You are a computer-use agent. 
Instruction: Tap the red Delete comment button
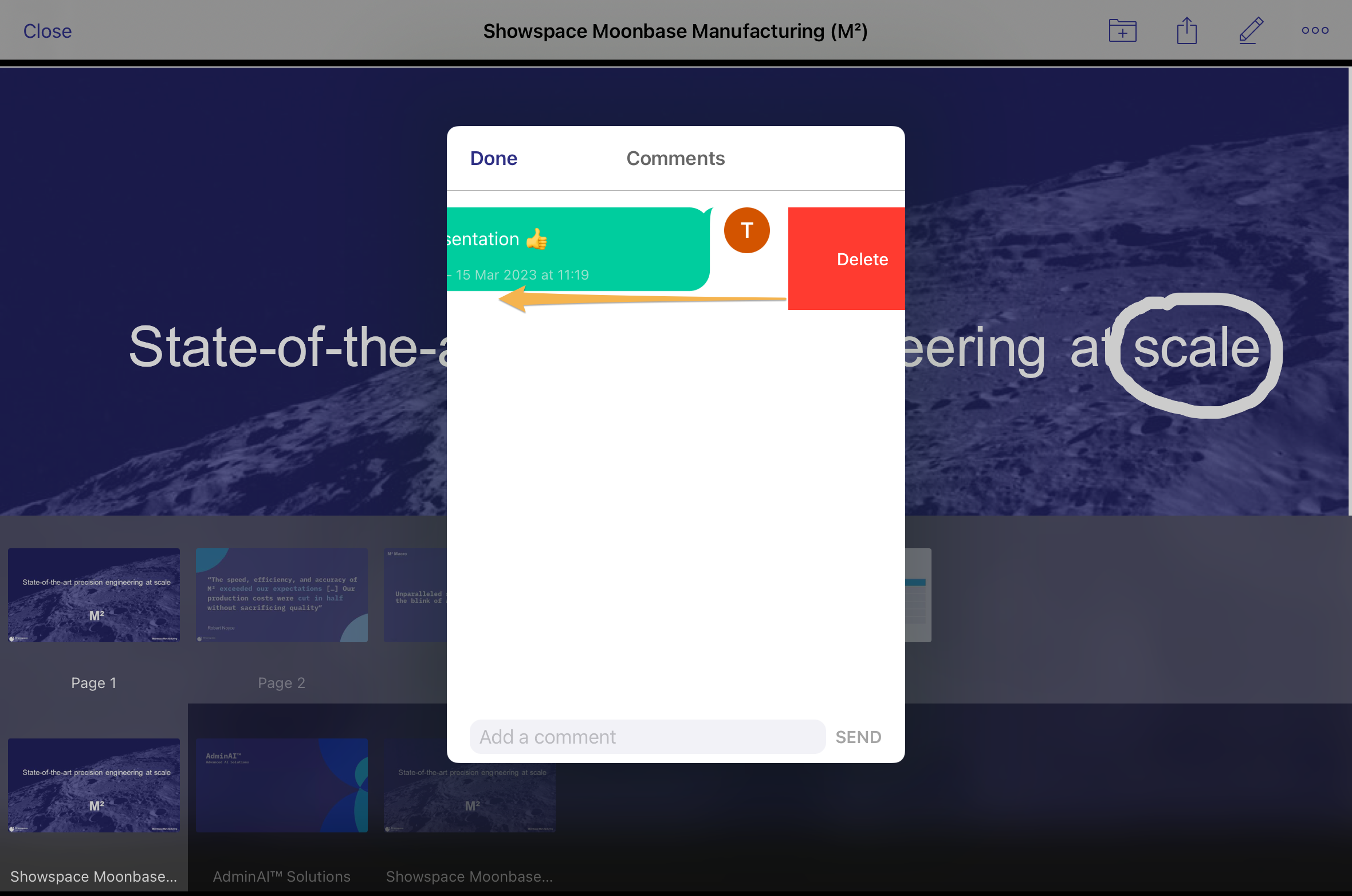click(x=846, y=258)
